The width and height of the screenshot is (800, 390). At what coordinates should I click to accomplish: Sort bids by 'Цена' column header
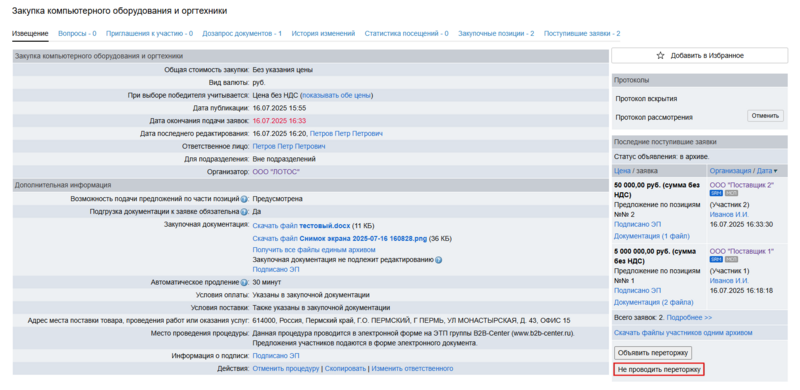622,171
